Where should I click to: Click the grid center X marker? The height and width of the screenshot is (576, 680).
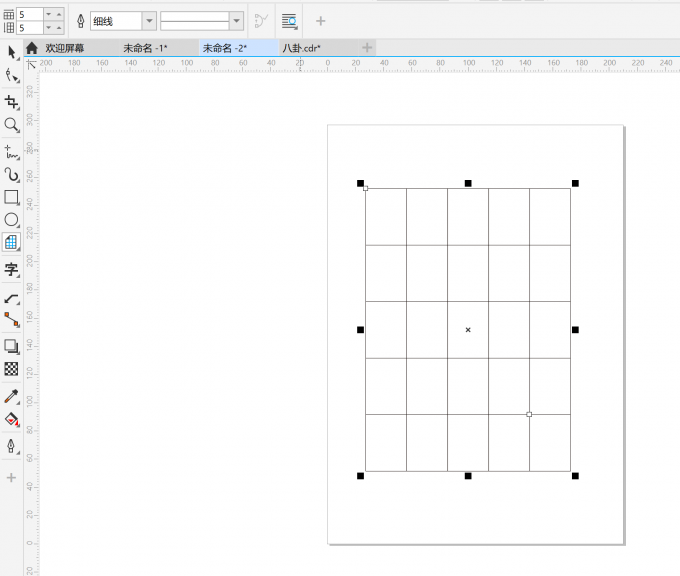pyautogui.click(x=468, y=330)
